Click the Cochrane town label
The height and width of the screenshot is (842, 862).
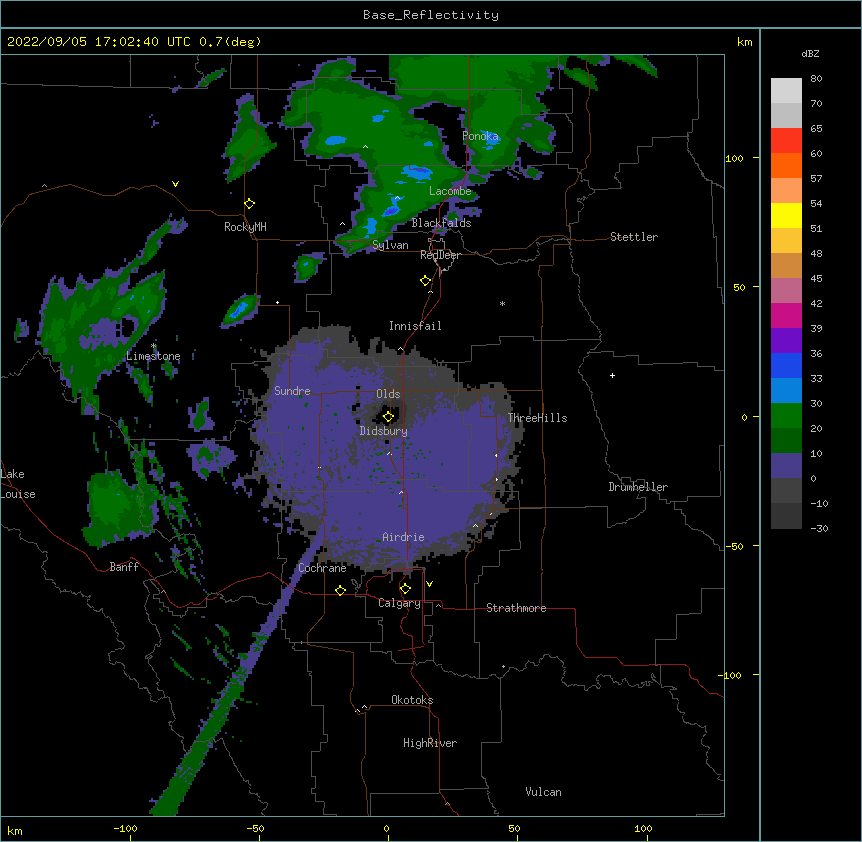click(x=322, y=568)
